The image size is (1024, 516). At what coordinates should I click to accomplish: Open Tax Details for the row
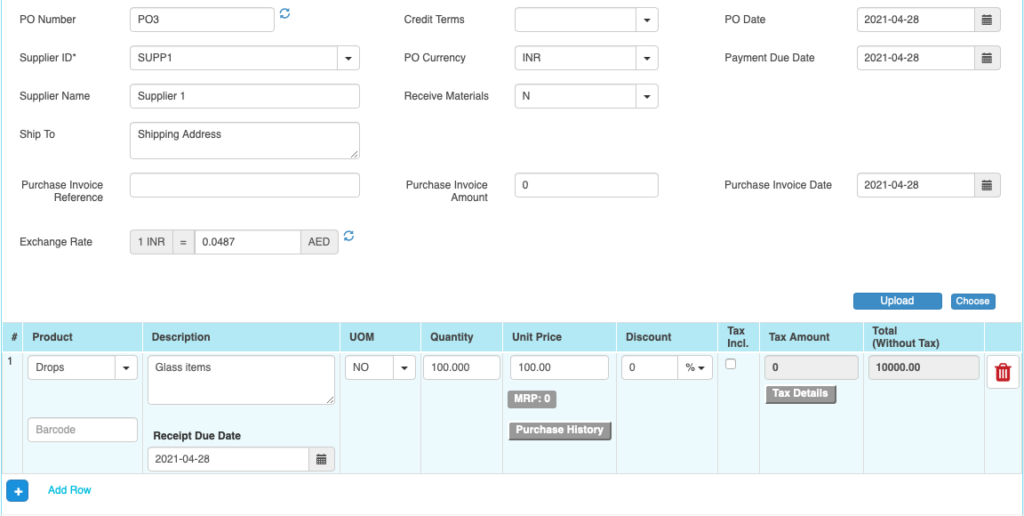point(800,394)
